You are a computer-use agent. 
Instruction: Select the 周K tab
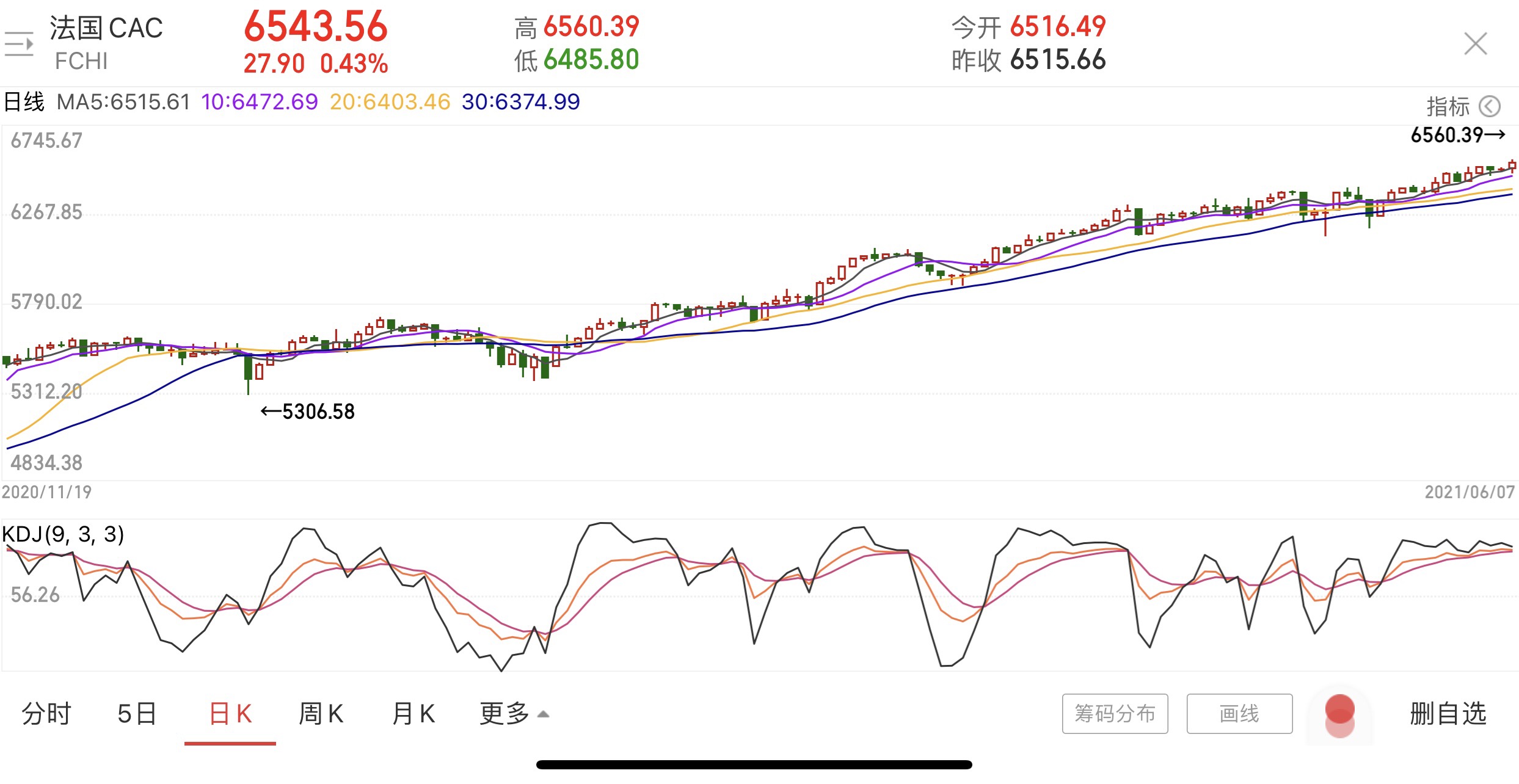[321, 713]
